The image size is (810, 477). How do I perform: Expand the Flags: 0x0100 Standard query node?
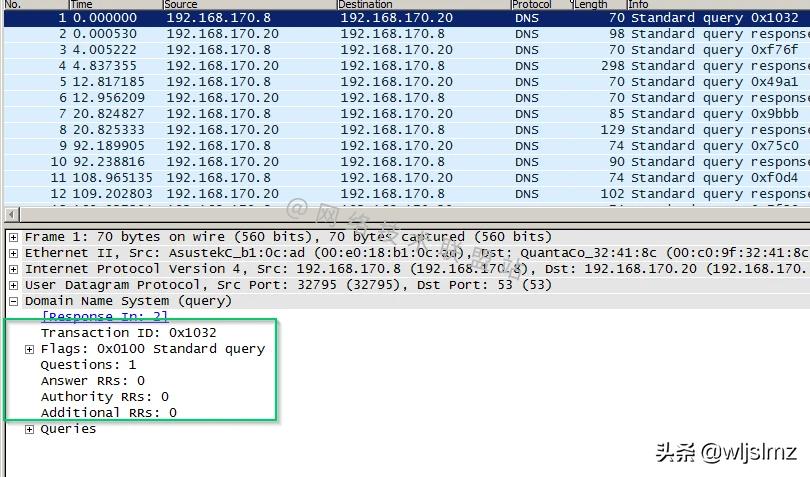(x=29, y=349)
